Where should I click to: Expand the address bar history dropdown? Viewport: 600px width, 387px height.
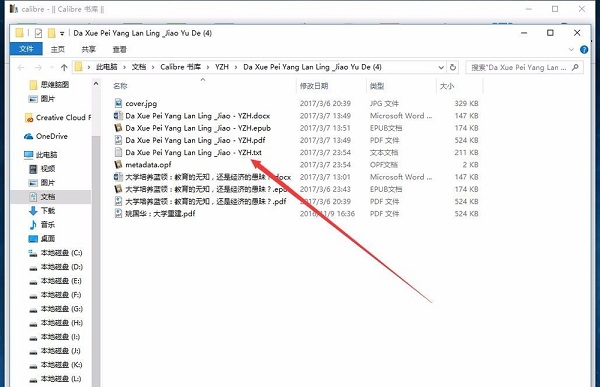(441, 68)
